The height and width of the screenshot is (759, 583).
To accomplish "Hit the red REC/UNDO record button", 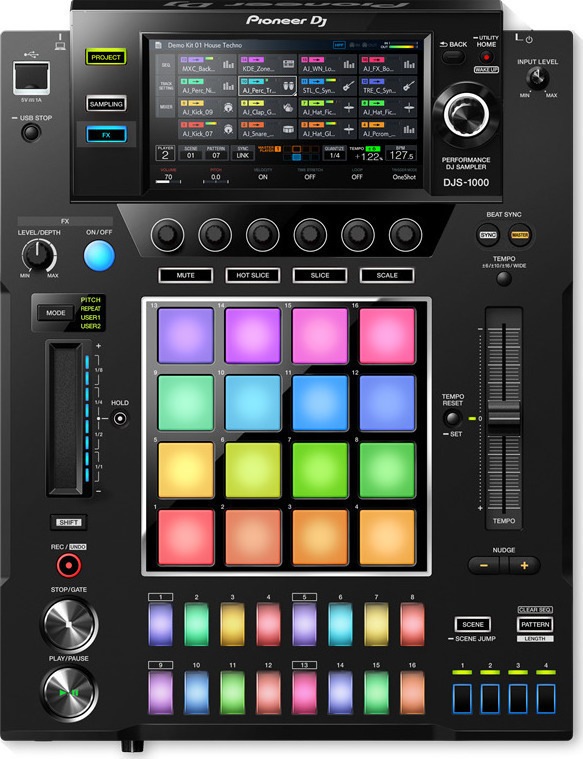I will [69, 565].
